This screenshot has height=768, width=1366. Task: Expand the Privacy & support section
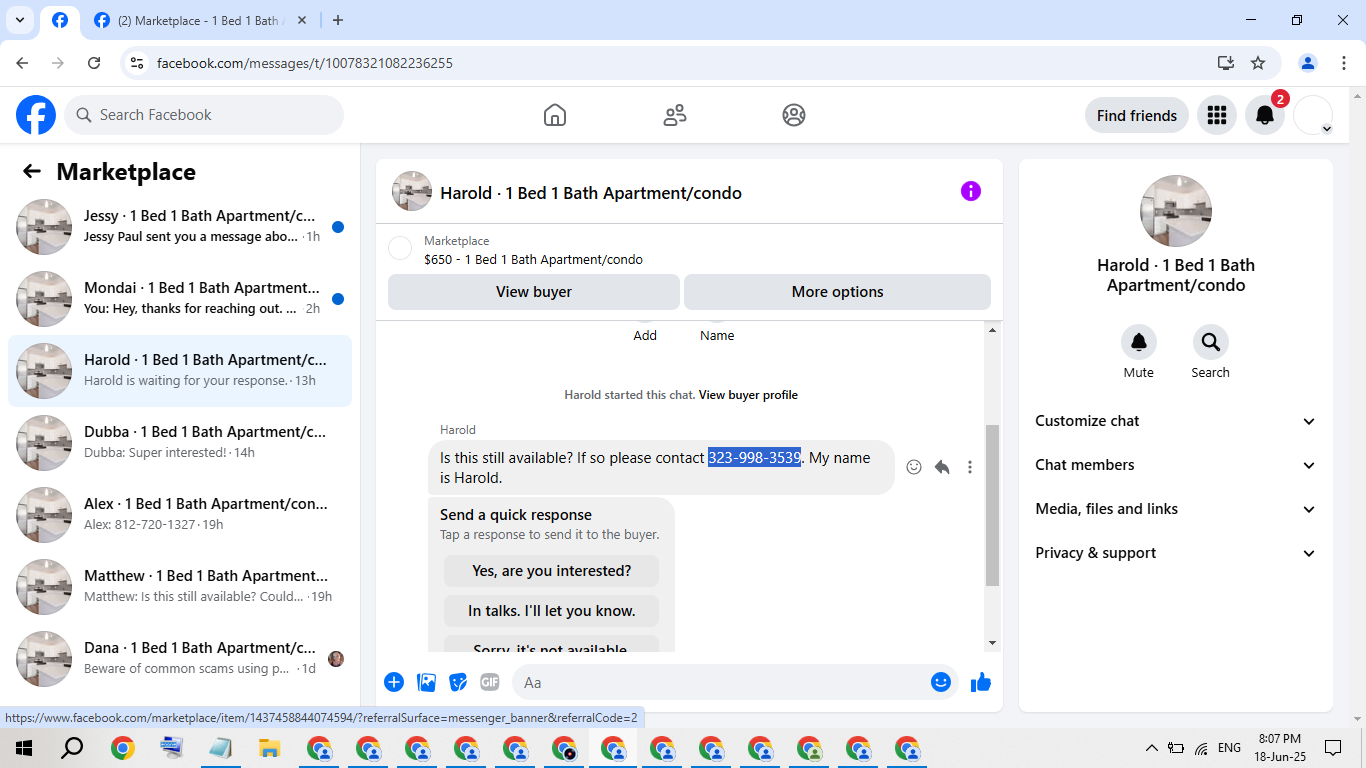tap(1176, 553)
